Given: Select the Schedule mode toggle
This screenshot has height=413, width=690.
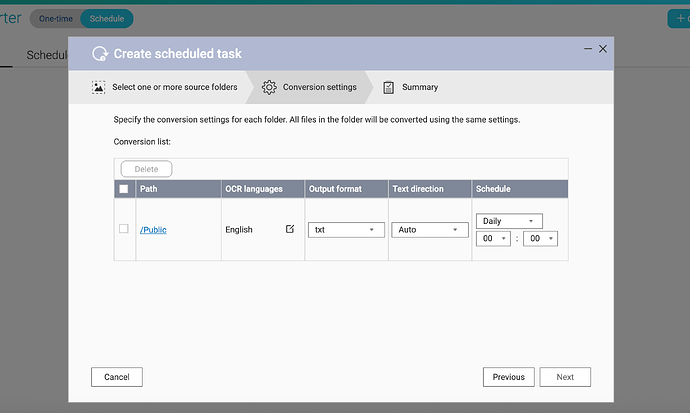Looking at the screenshot, I should click(107, 18).
